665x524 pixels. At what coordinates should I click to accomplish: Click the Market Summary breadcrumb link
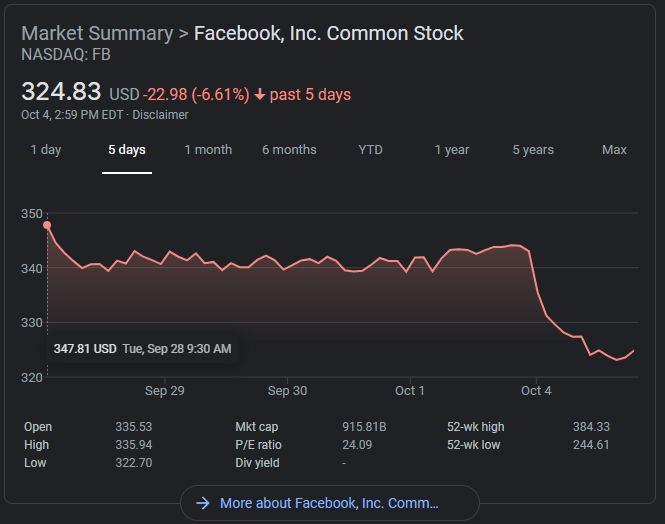[97, 33]
